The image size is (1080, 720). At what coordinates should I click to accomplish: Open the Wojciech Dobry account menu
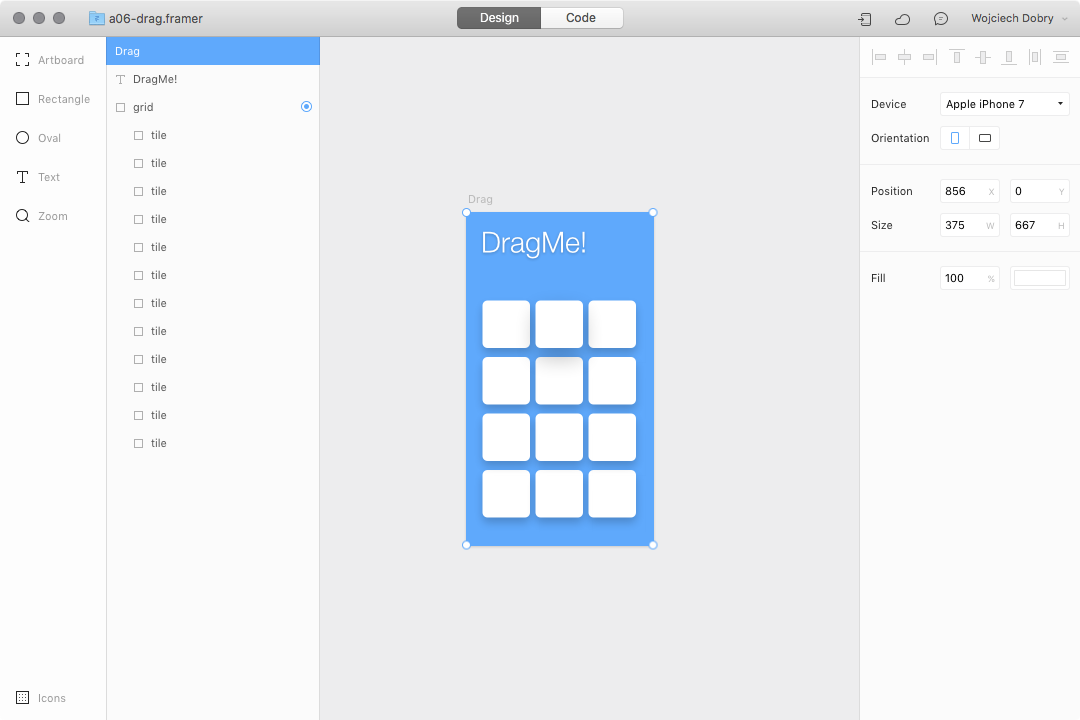coord(1013,18)
